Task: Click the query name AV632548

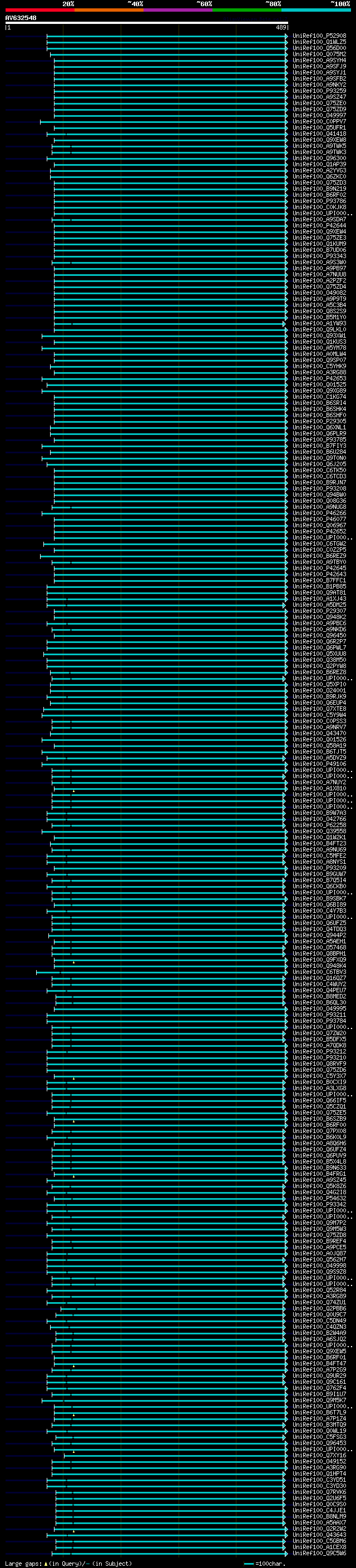Action: click(x=21, y=18)
